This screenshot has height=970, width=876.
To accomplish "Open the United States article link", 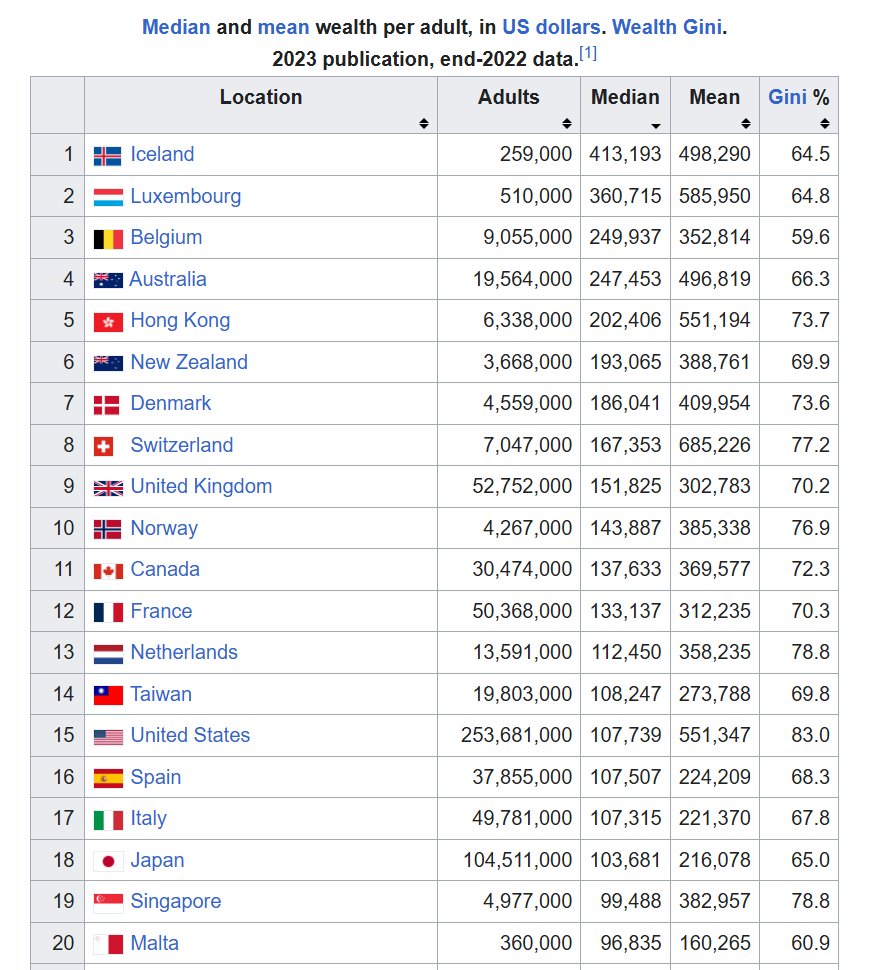I will [x=190, y=735].
